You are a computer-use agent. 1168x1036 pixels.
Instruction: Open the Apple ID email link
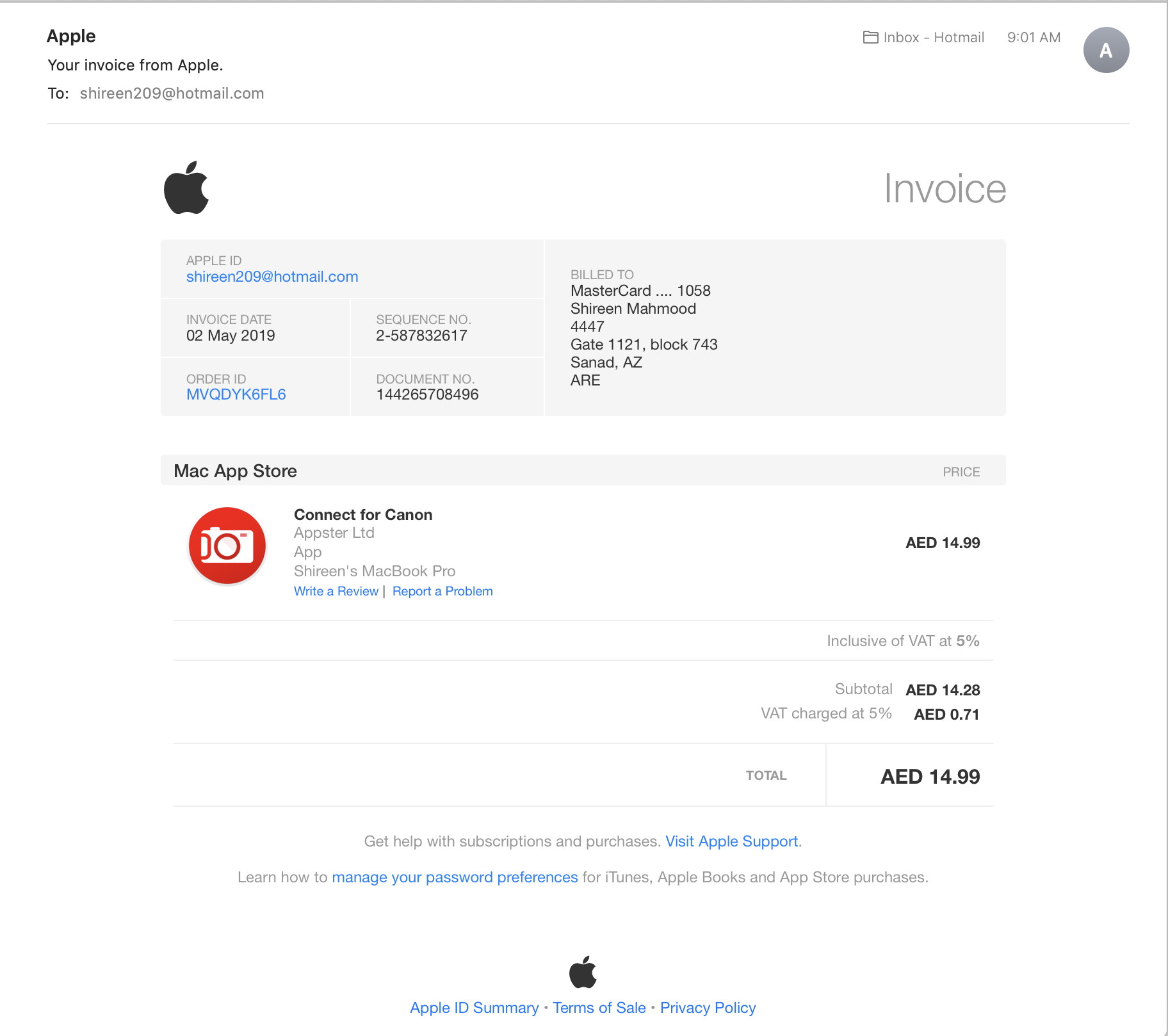click(272, 277)
